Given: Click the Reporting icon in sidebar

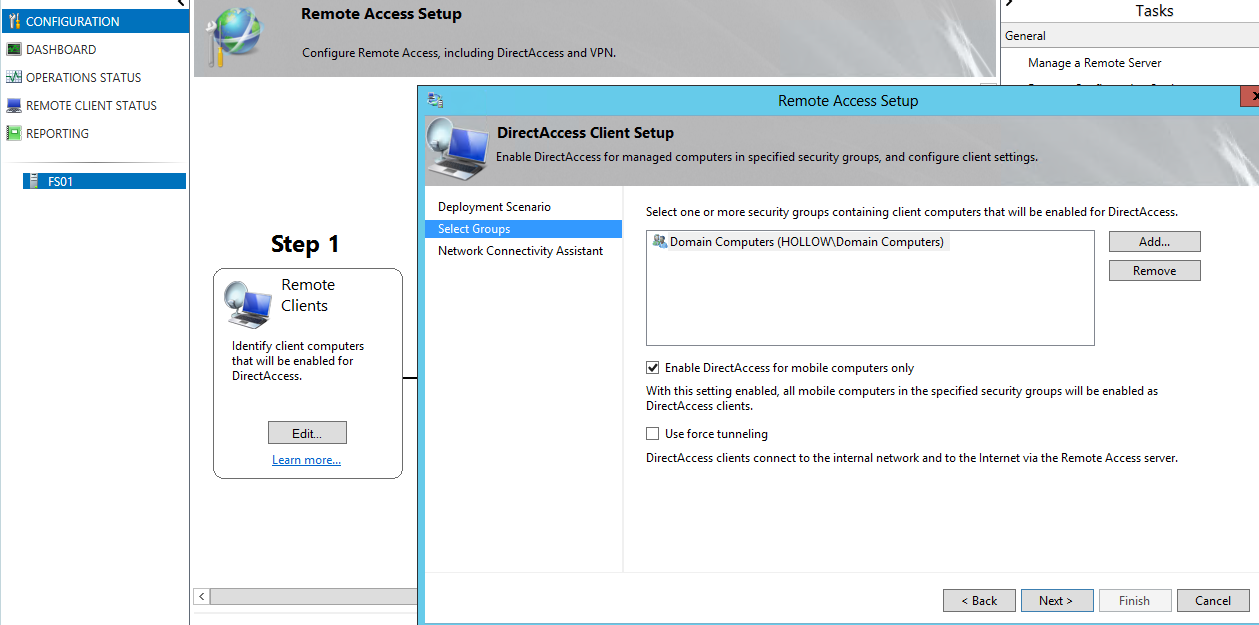Looking at the screenshot, I should (x=14, y=133).
